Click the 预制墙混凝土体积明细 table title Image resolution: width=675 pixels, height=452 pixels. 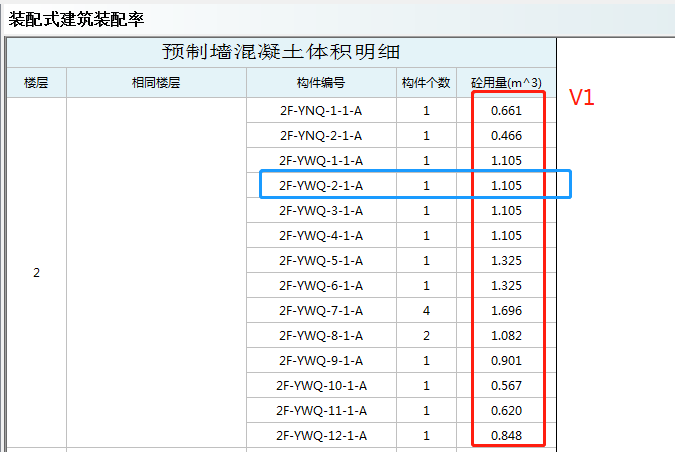[281, 53]
